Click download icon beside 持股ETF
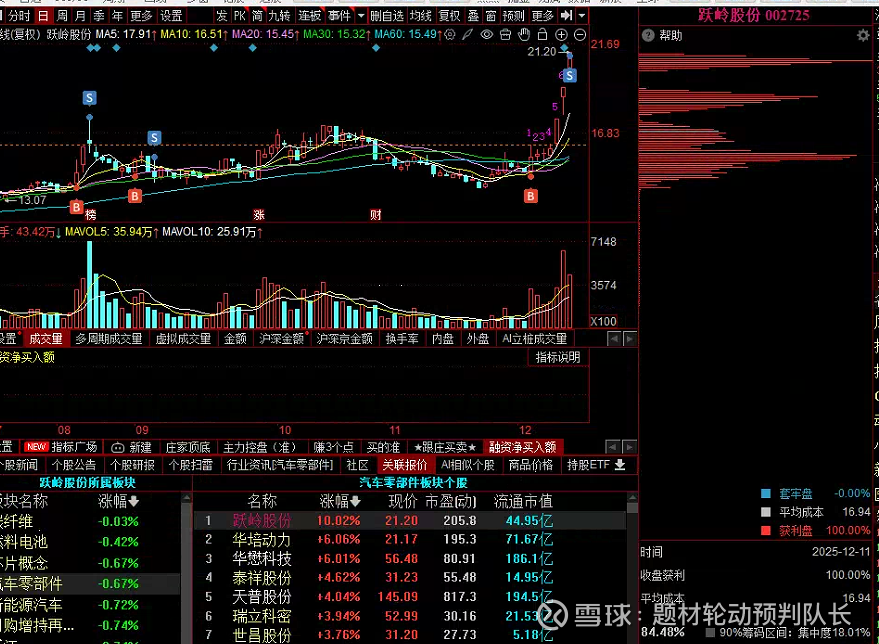 pyautogui.click(x=619, y=465)
